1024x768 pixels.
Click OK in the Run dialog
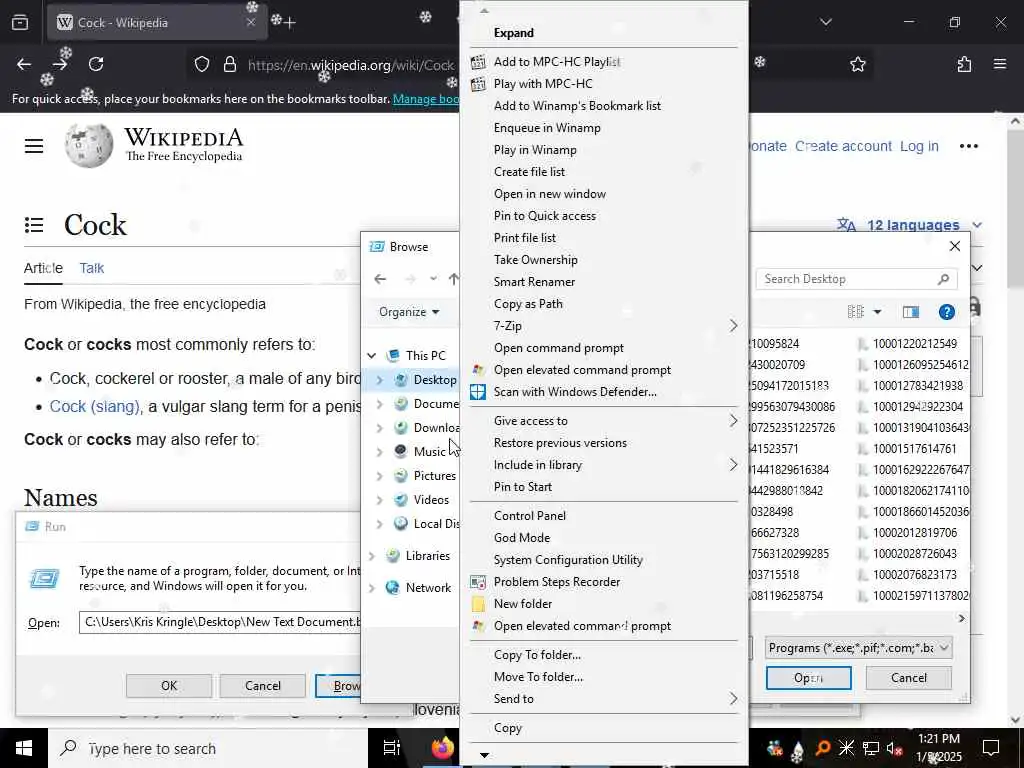[168, 686]
